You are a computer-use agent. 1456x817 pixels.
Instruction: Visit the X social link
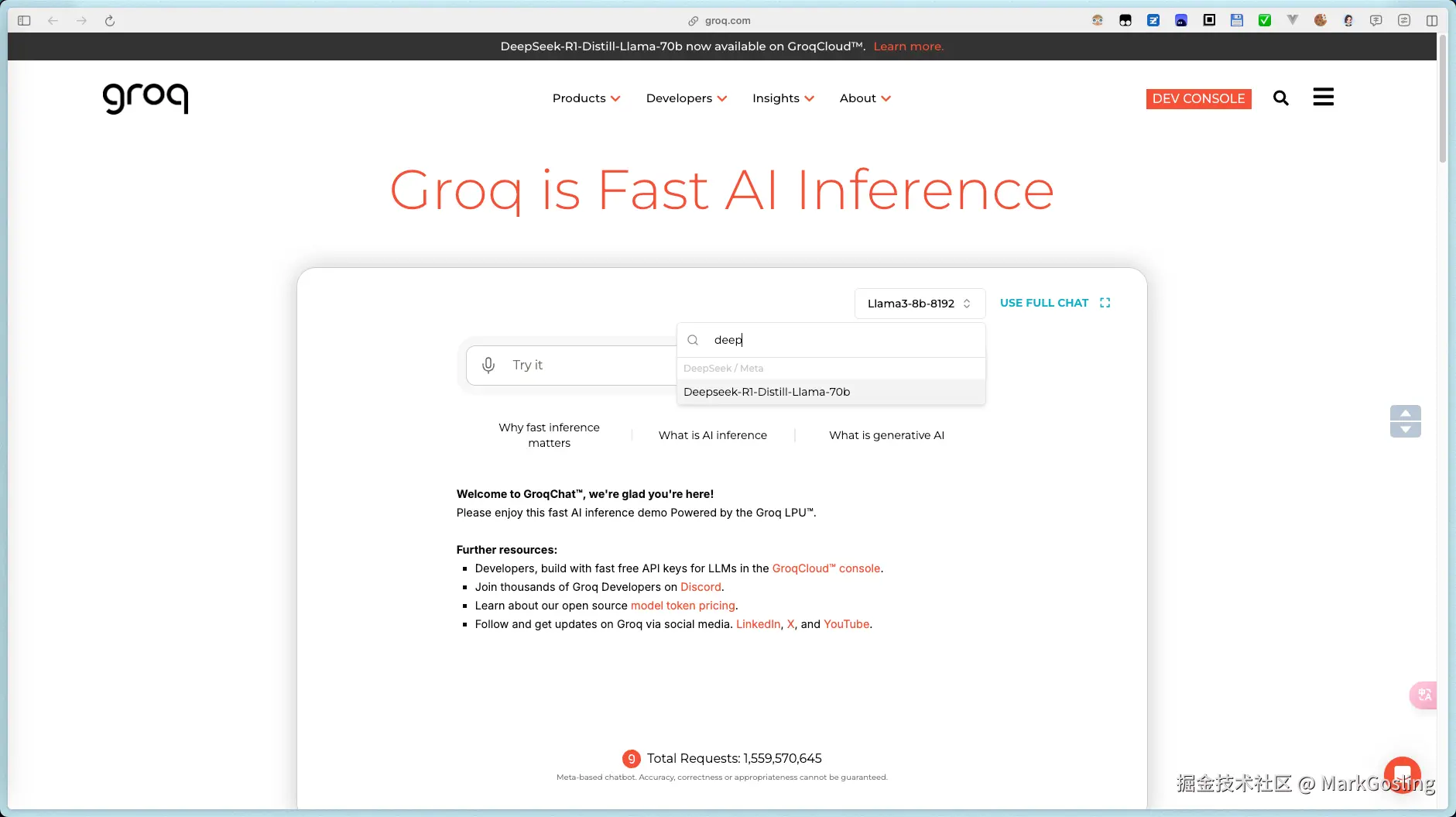[790, 624]
